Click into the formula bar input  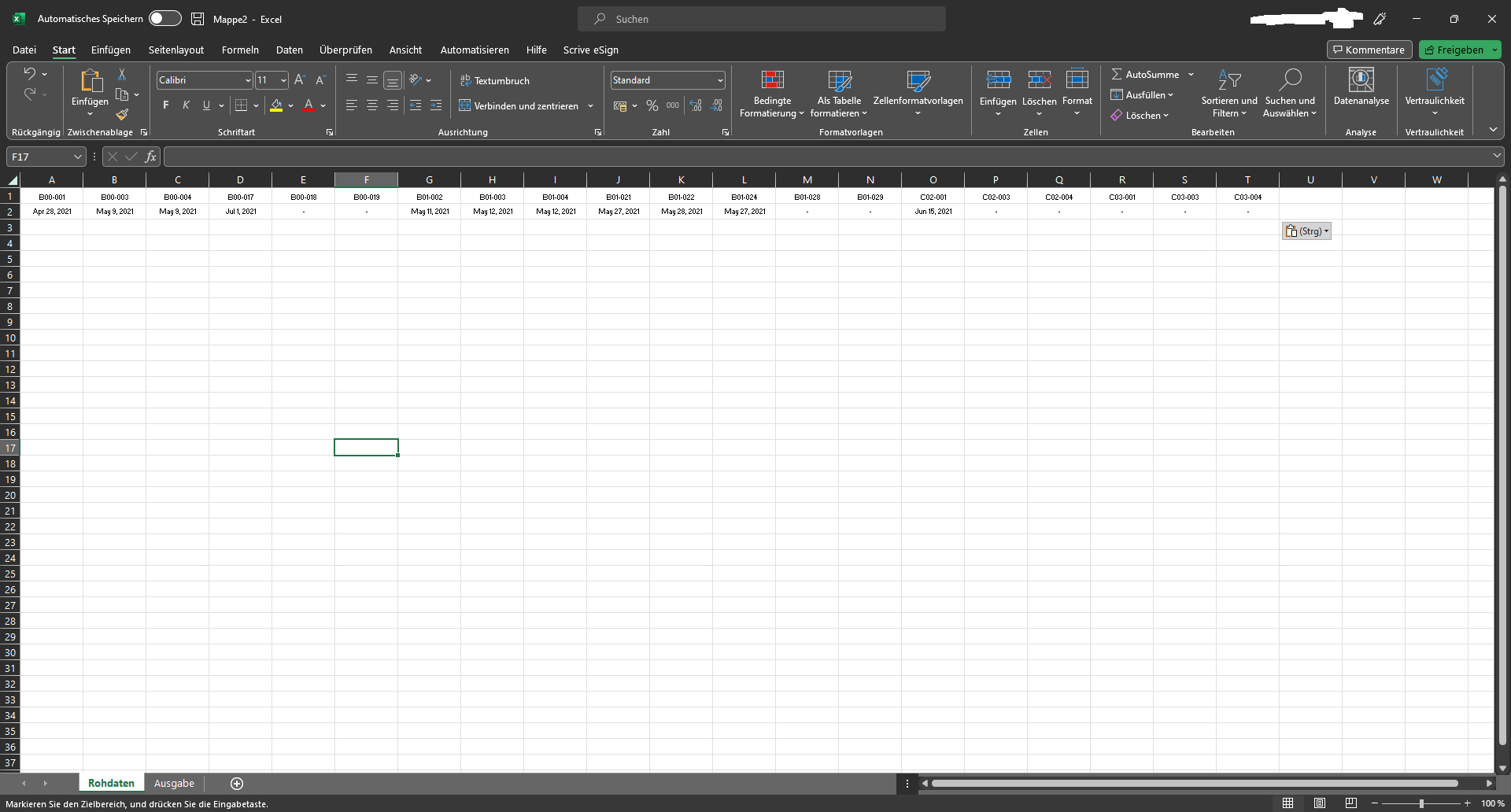(x=826, y=157)
